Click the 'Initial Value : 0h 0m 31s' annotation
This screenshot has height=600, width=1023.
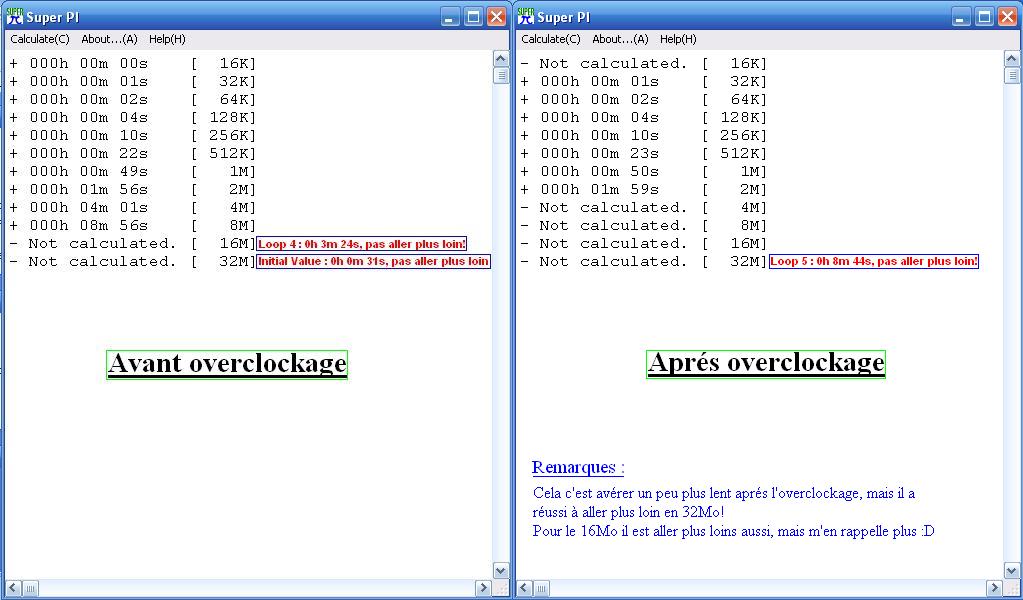(x=373, y=262)
